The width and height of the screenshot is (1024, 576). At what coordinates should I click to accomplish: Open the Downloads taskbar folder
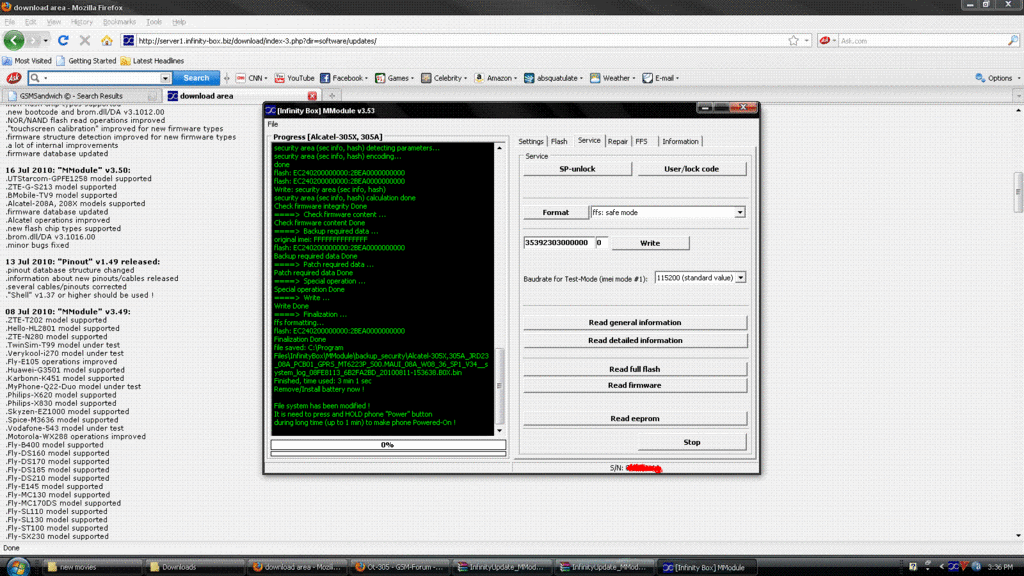point(195,567)
